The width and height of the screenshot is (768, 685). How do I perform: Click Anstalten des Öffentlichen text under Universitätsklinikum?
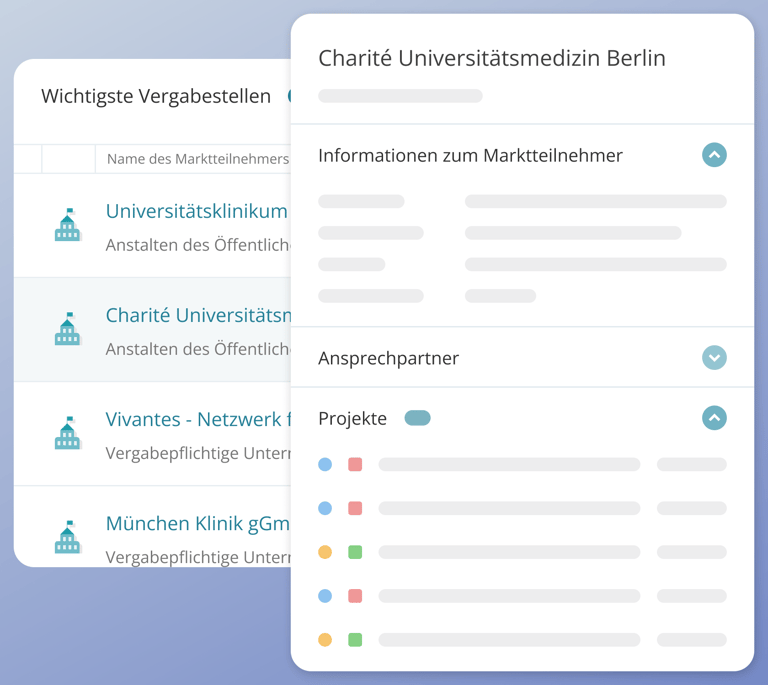click(198, 245)
